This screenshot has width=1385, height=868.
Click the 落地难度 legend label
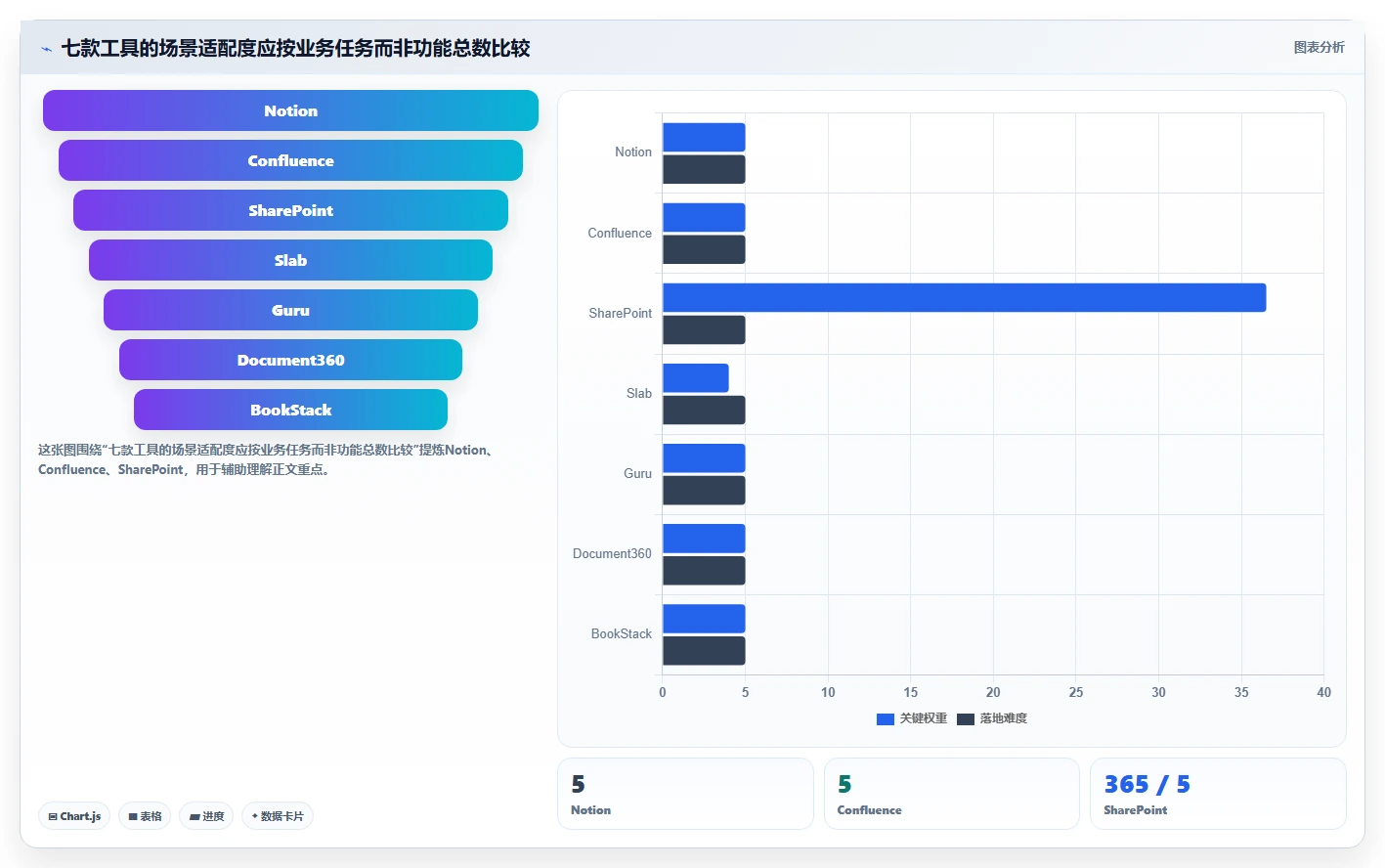click(1004, 718)
